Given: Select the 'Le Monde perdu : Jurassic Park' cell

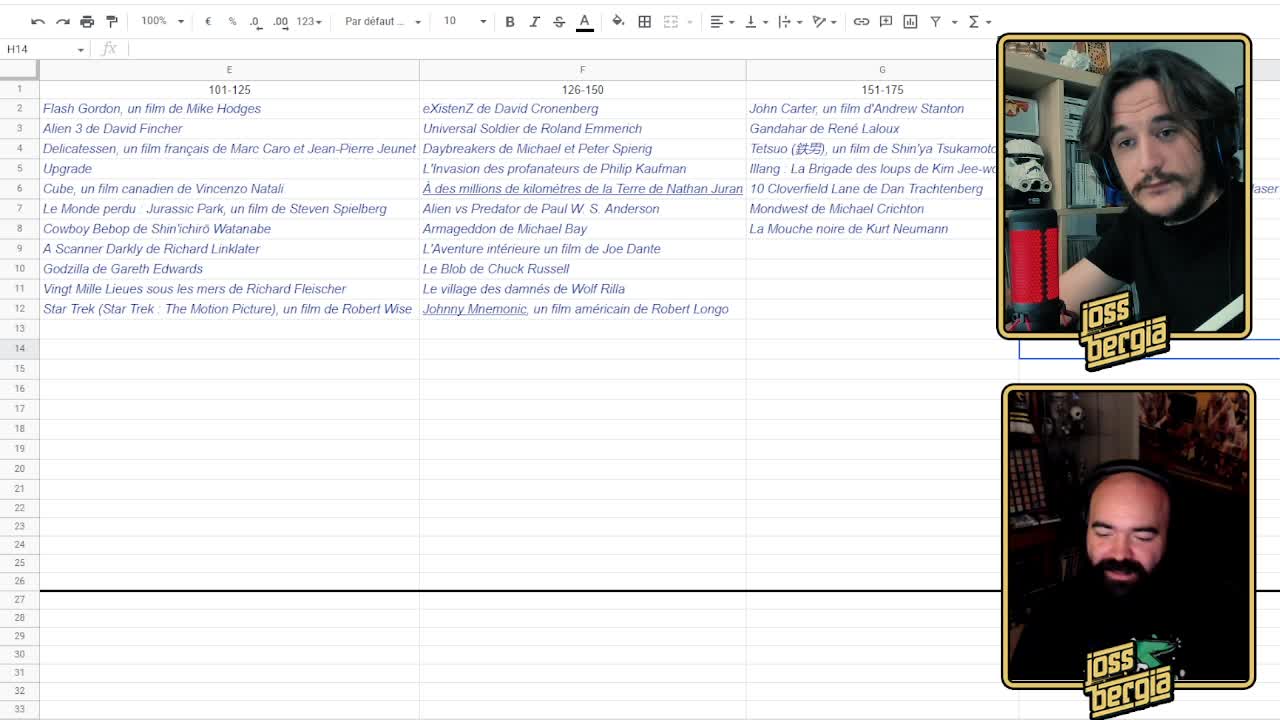Looking at the screenshot, I should click(x=229, y=209).
